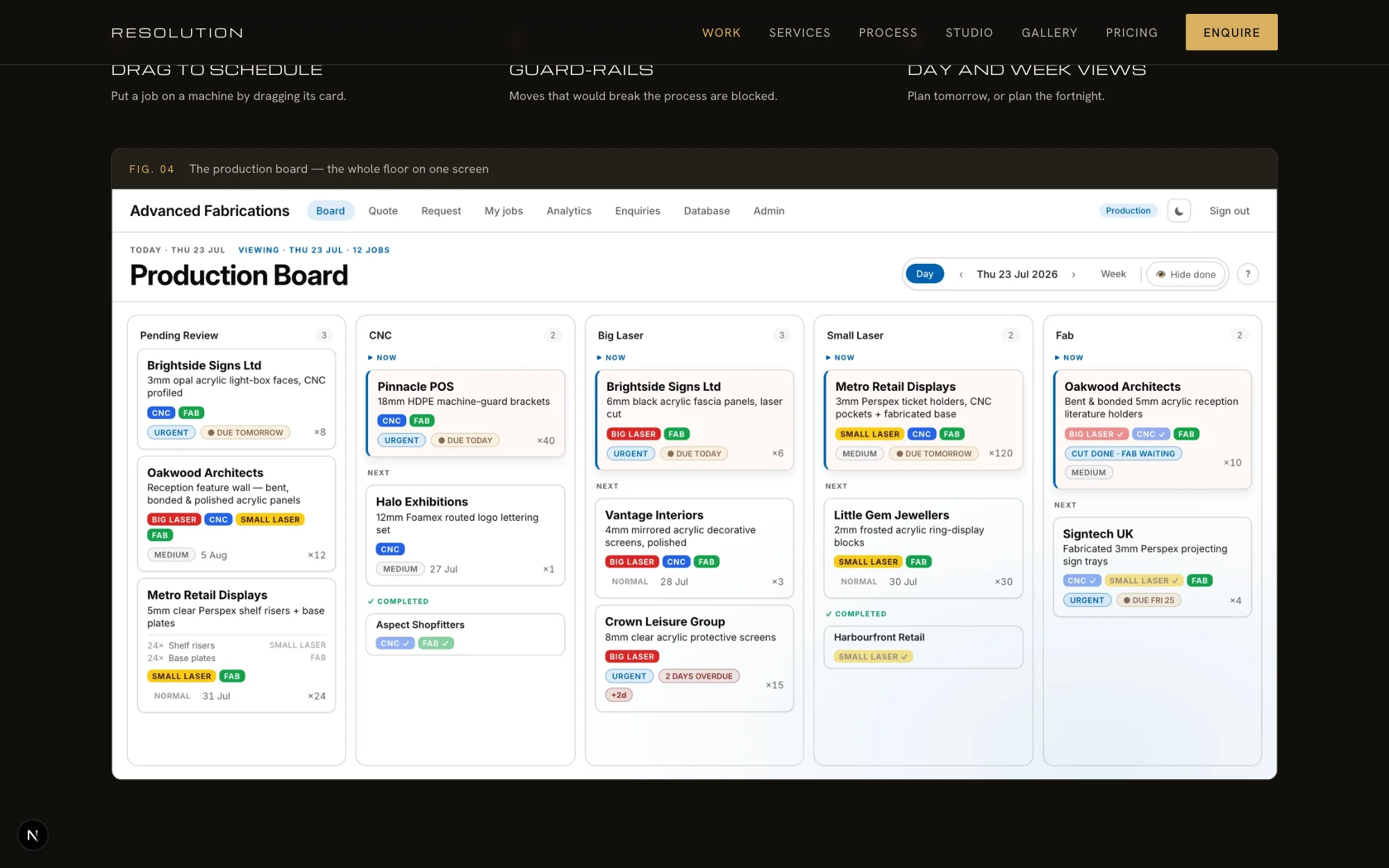Open the Halo Exhibitions job card
1389x868 pixels.
(x=465, y=535)
